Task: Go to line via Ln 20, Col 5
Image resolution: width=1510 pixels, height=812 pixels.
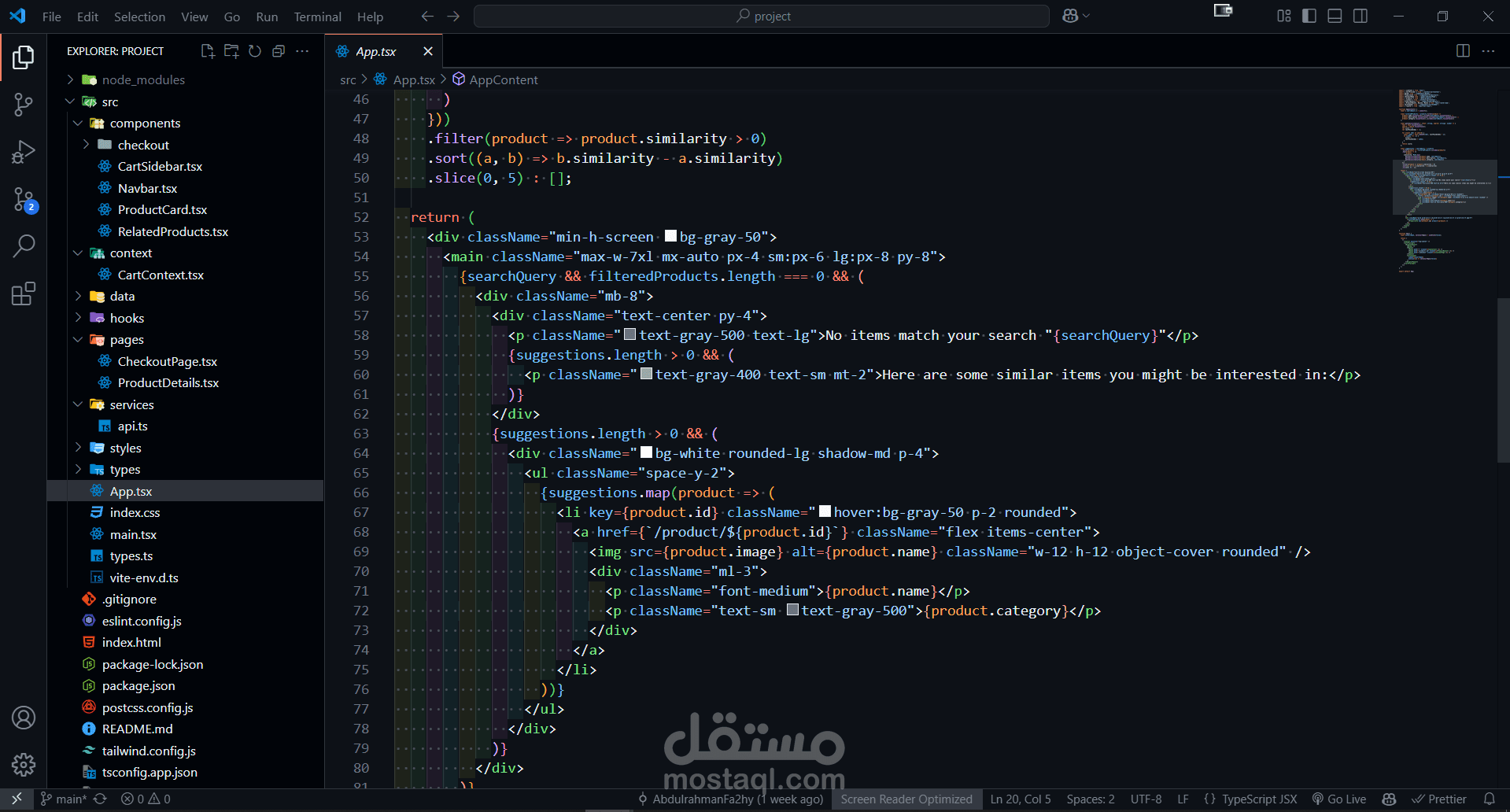Action: 1021,799
